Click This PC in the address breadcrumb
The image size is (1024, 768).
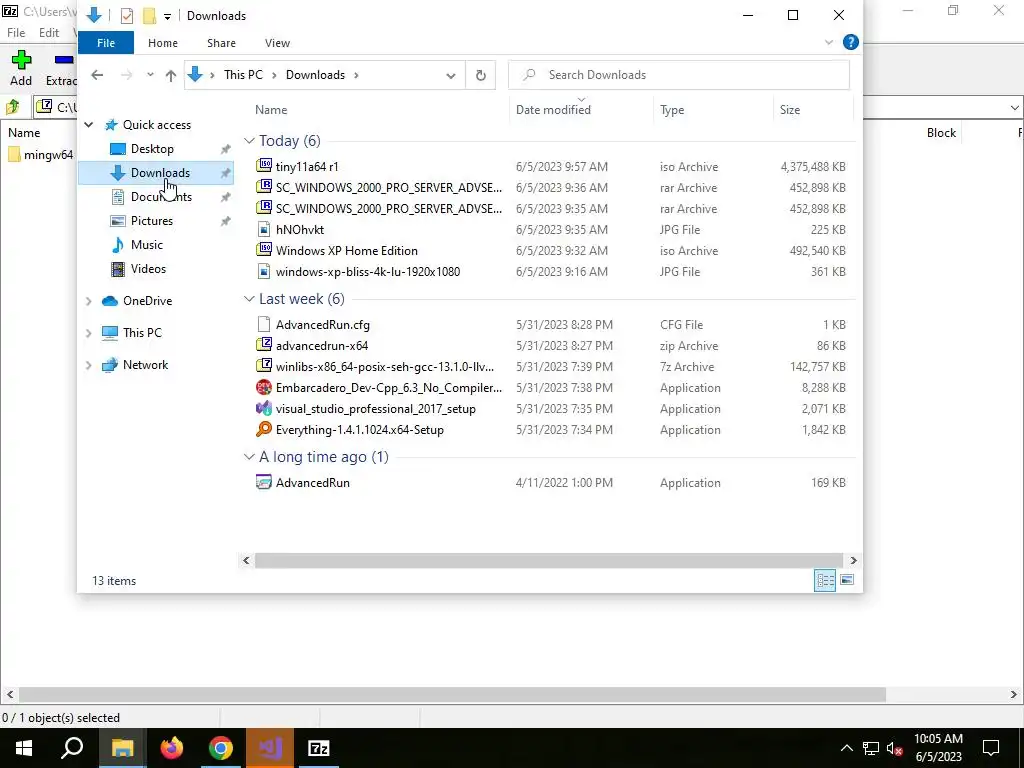click(x=243, y=74)
